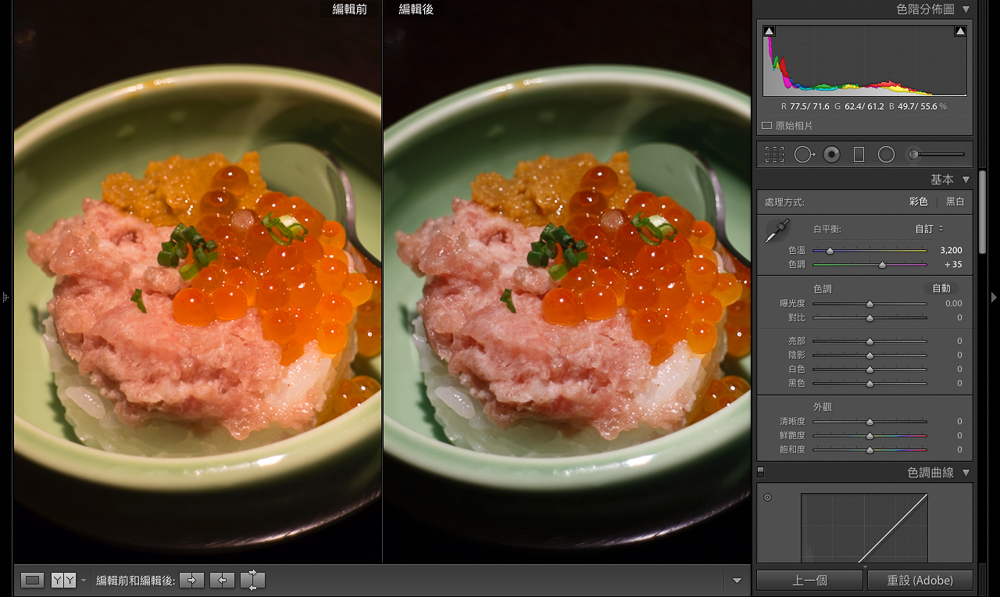Screen dimensions: 1000x597
Task: Select the Crop Overlay tool
Action: 774,154
